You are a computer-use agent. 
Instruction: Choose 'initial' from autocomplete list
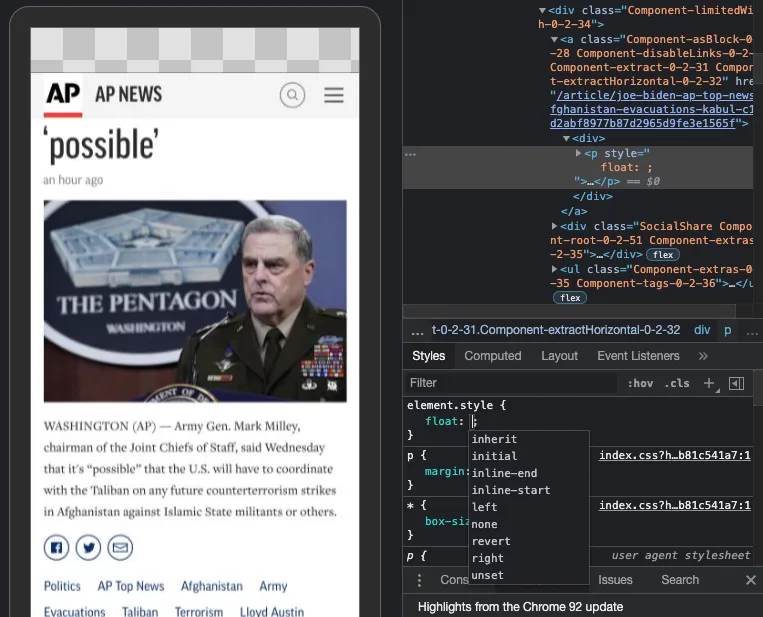point(529,456)
